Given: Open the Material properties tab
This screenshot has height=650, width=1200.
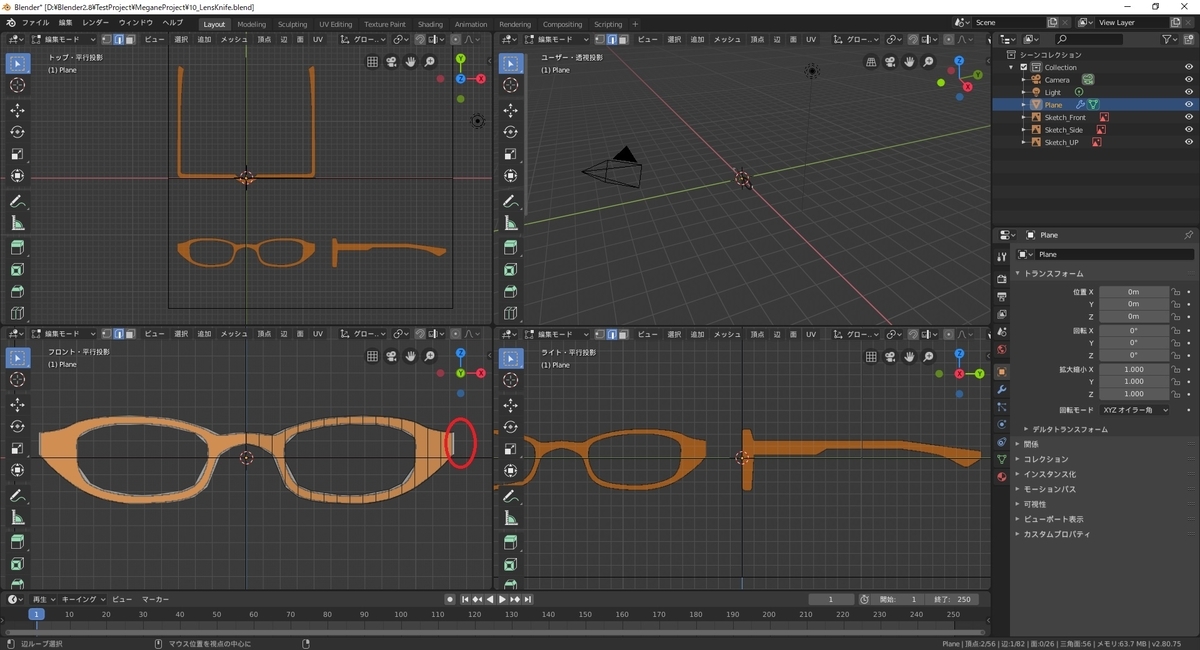Looking at the screenshot, I should click(x=1001, y=477).
